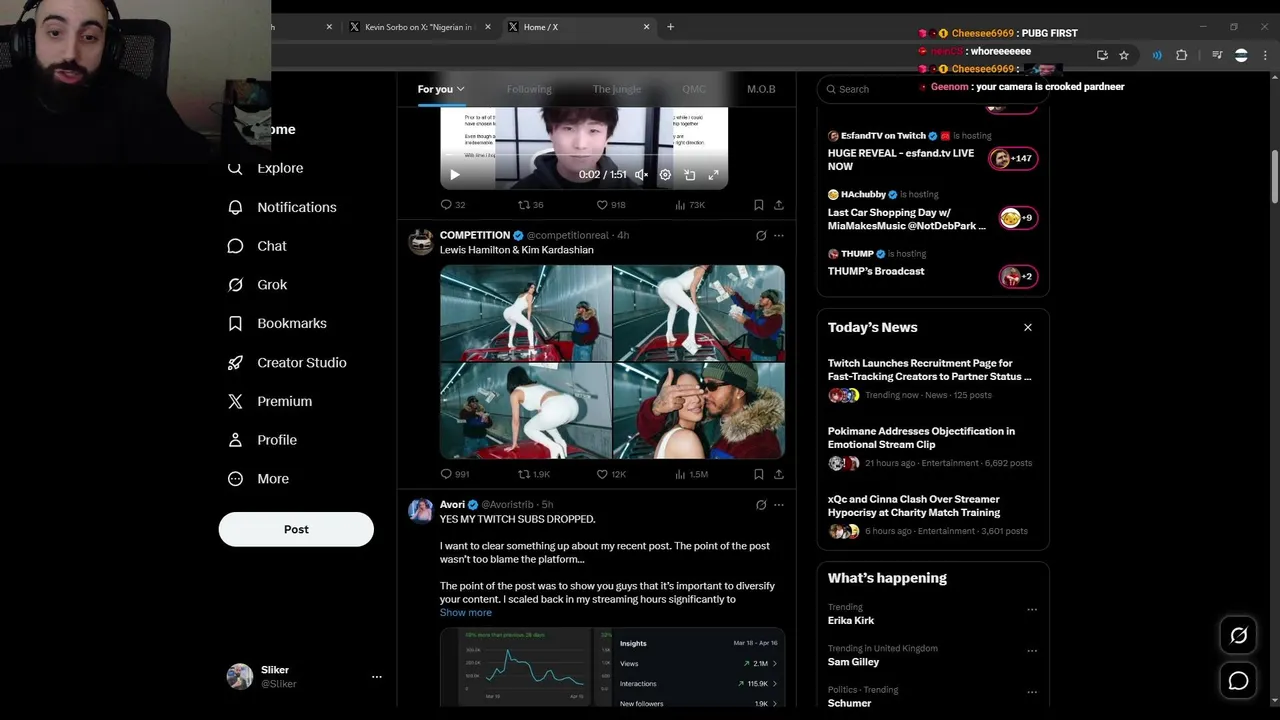
Task: Reply to COMPETITION post with 991 comments
Action: tap(455, 474)
